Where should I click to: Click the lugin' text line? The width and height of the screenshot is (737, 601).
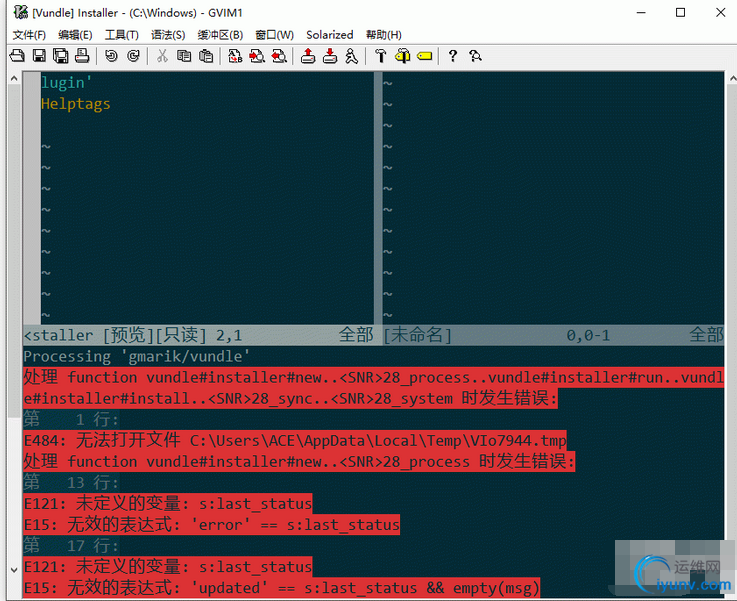point(66,83)
